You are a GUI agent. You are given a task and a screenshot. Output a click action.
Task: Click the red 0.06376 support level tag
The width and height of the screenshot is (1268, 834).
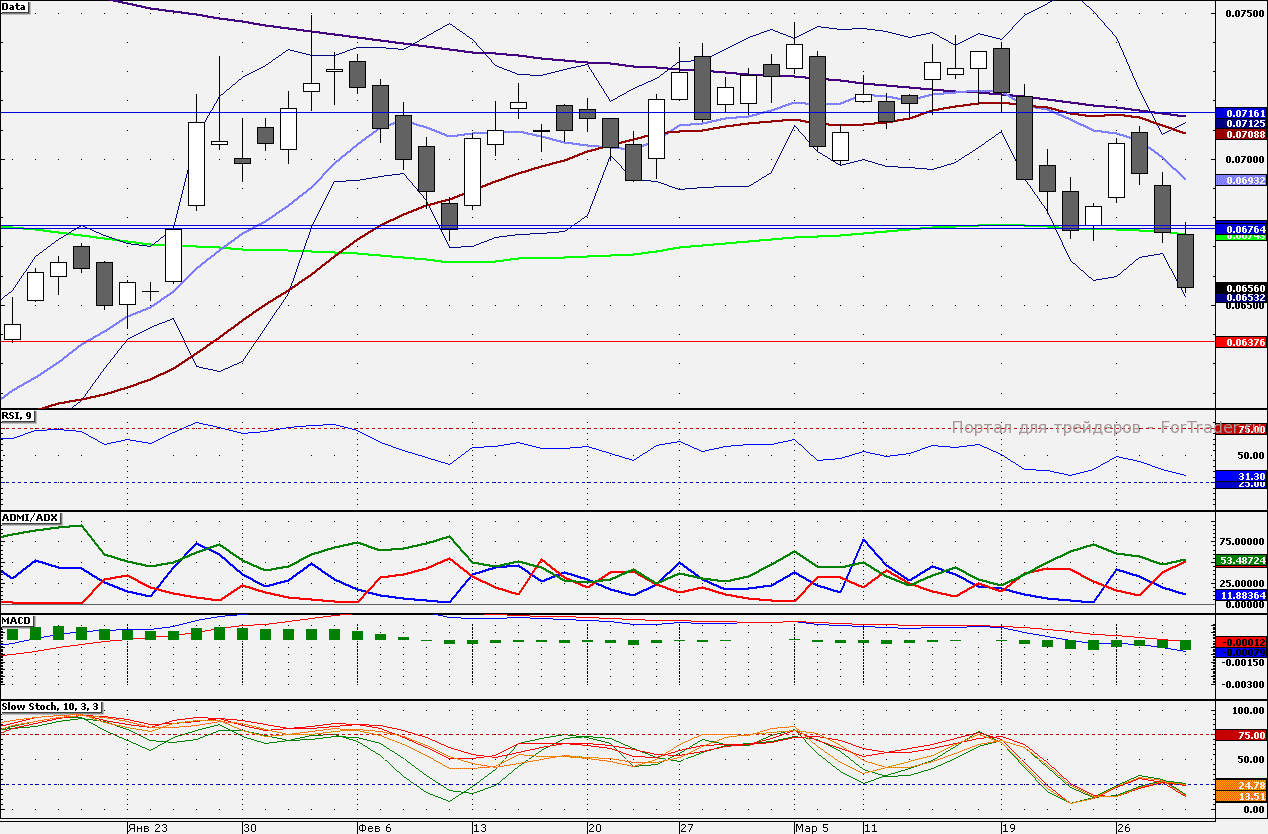(1240, 342)
